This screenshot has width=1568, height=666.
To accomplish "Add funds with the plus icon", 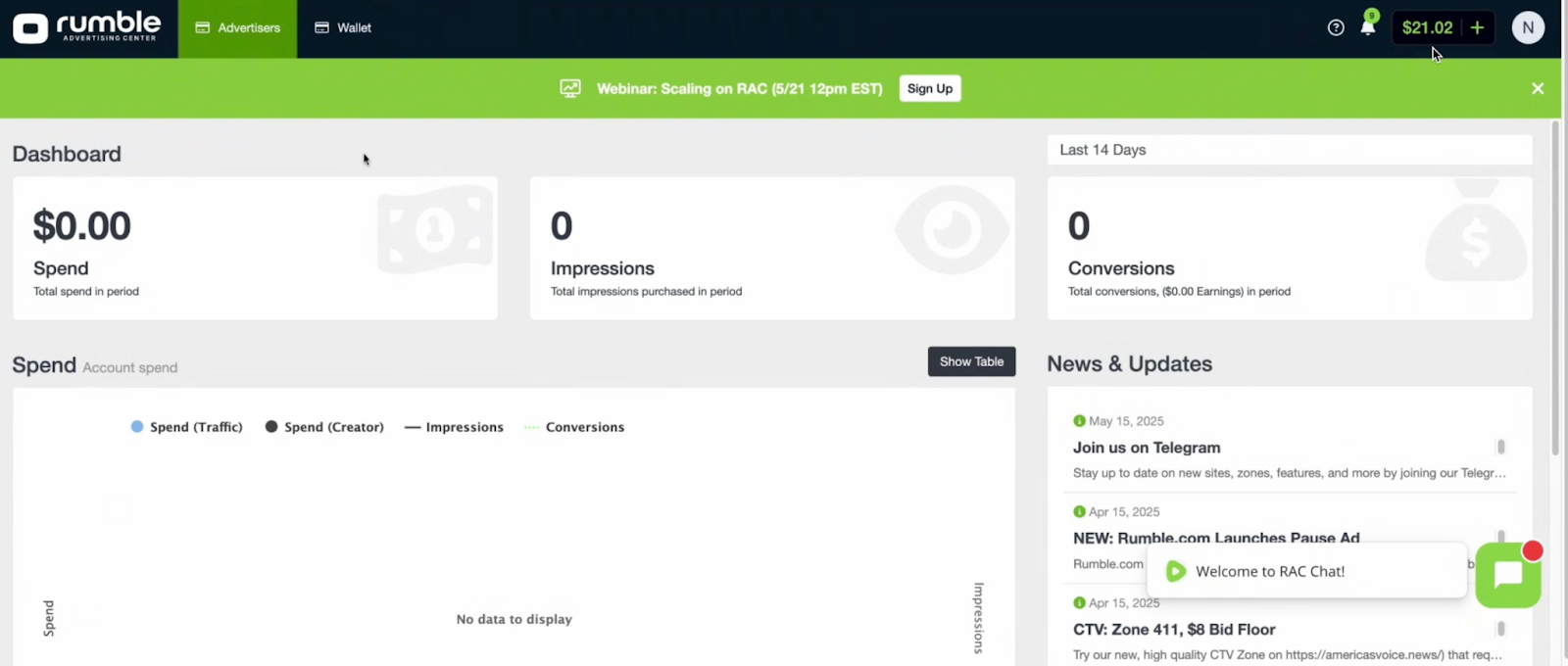I will tap(1477, 27).
